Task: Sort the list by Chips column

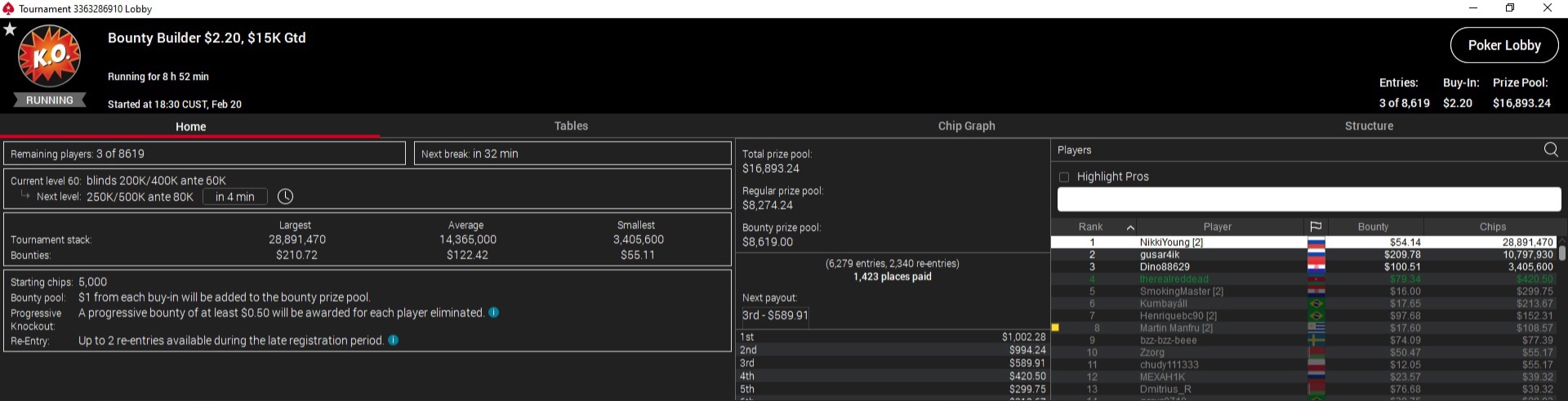Action: coord(1492,227)
